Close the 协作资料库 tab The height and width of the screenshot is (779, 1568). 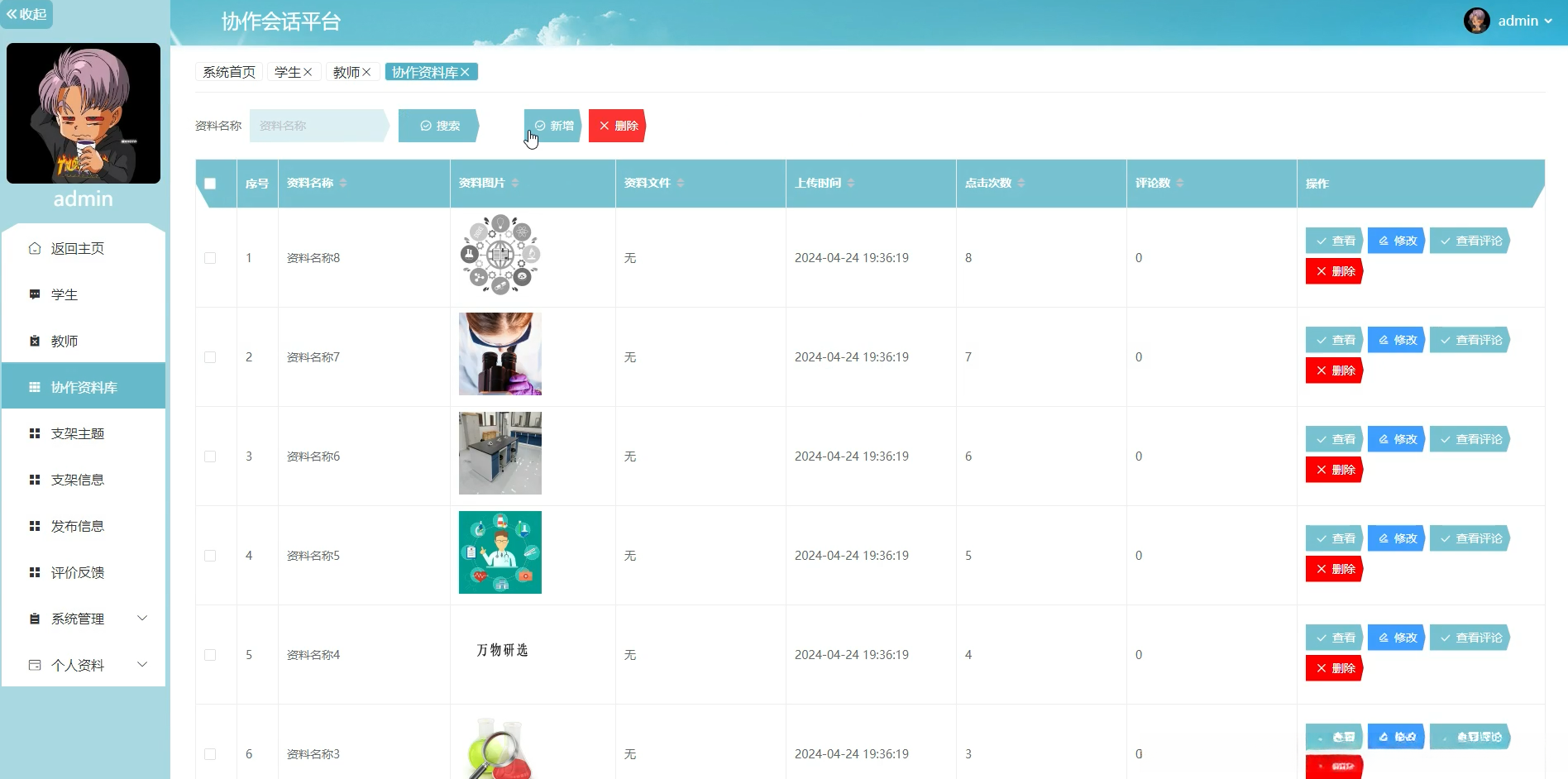465,72
